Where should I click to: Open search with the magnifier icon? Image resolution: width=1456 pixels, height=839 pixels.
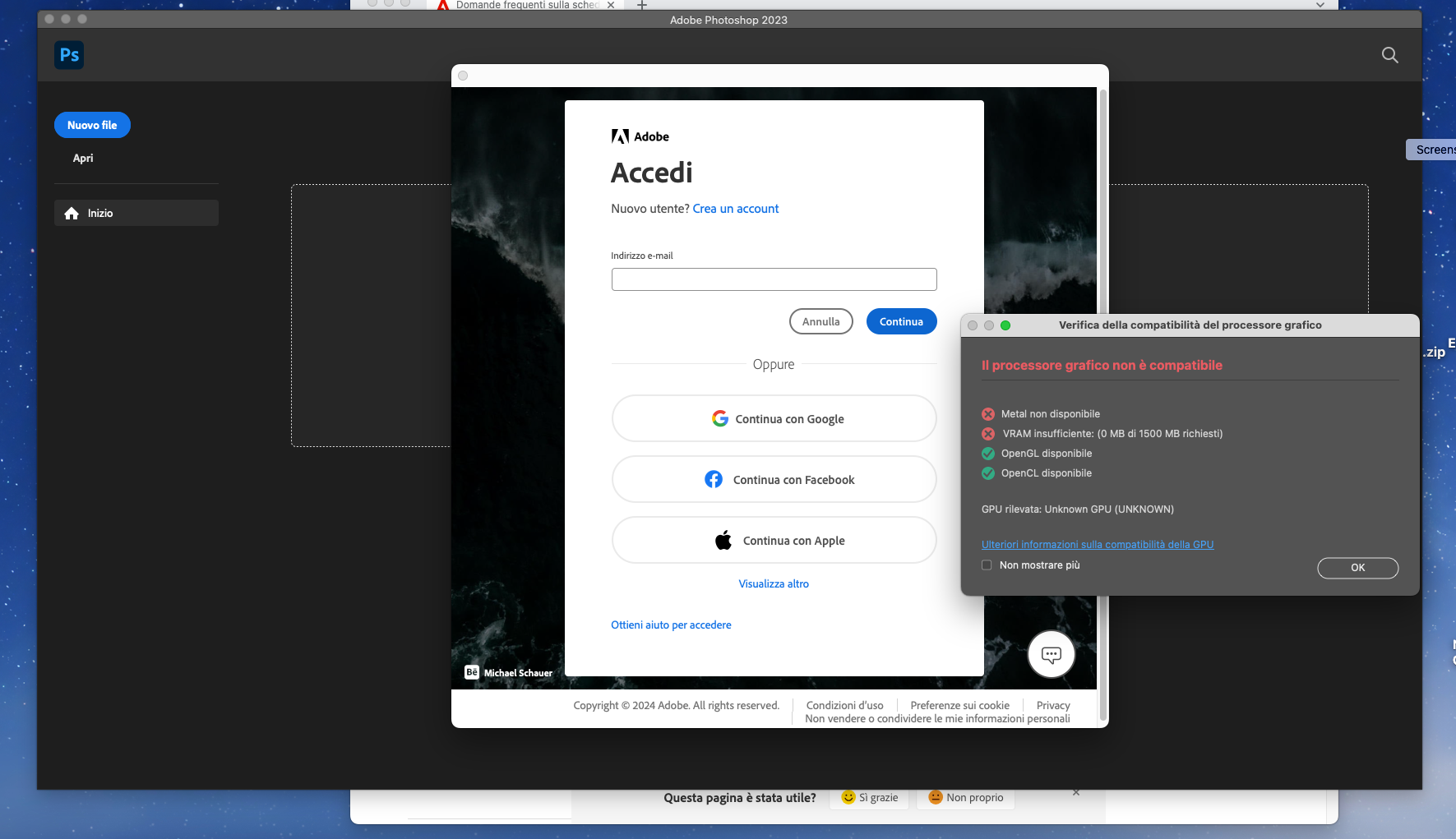(1389, 55)
